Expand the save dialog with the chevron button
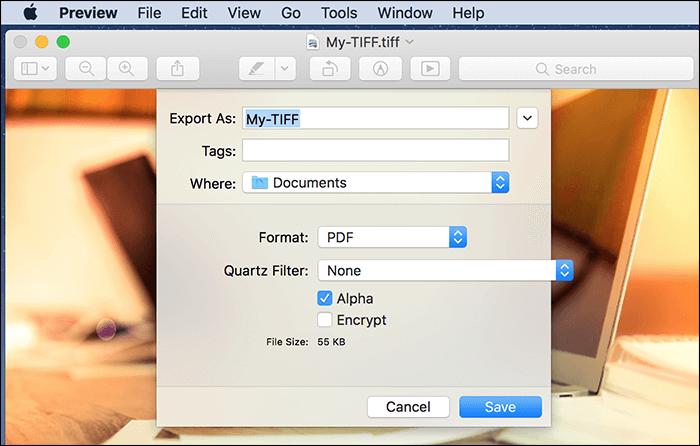700x446 pixels. coord(527,118)
